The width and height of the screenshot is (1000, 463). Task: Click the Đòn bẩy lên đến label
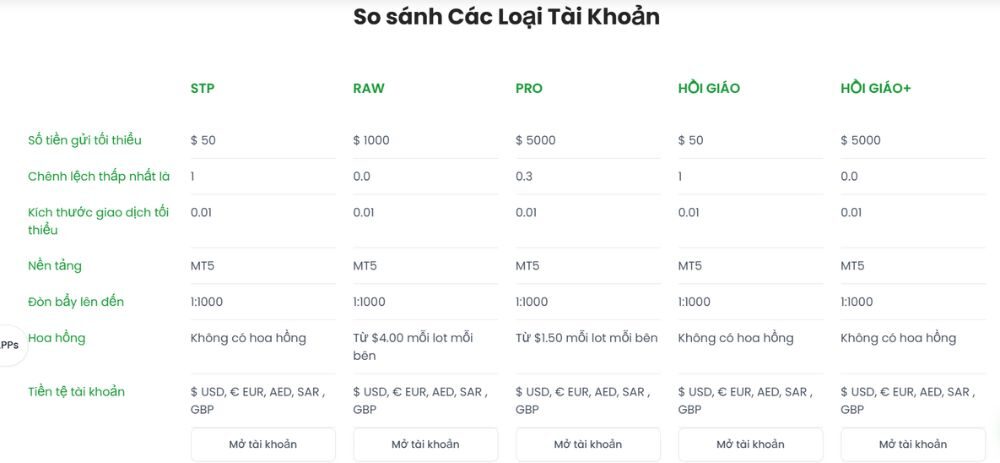[x=76, y=302]
